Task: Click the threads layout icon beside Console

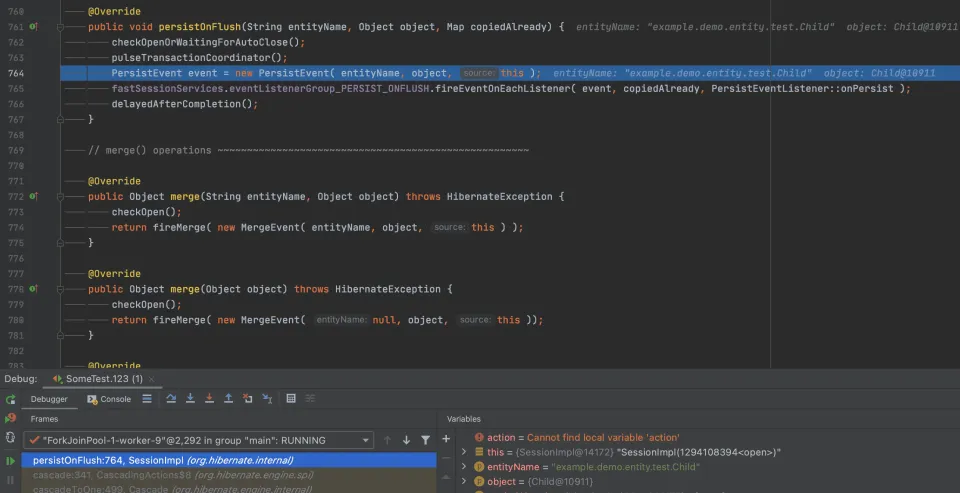Action: (x=147, y=399)
